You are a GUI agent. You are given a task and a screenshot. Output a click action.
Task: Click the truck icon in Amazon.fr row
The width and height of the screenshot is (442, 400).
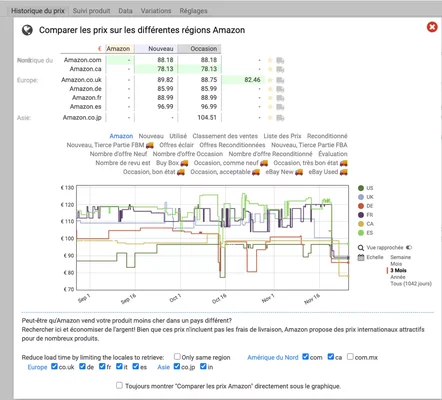point(280,98)
